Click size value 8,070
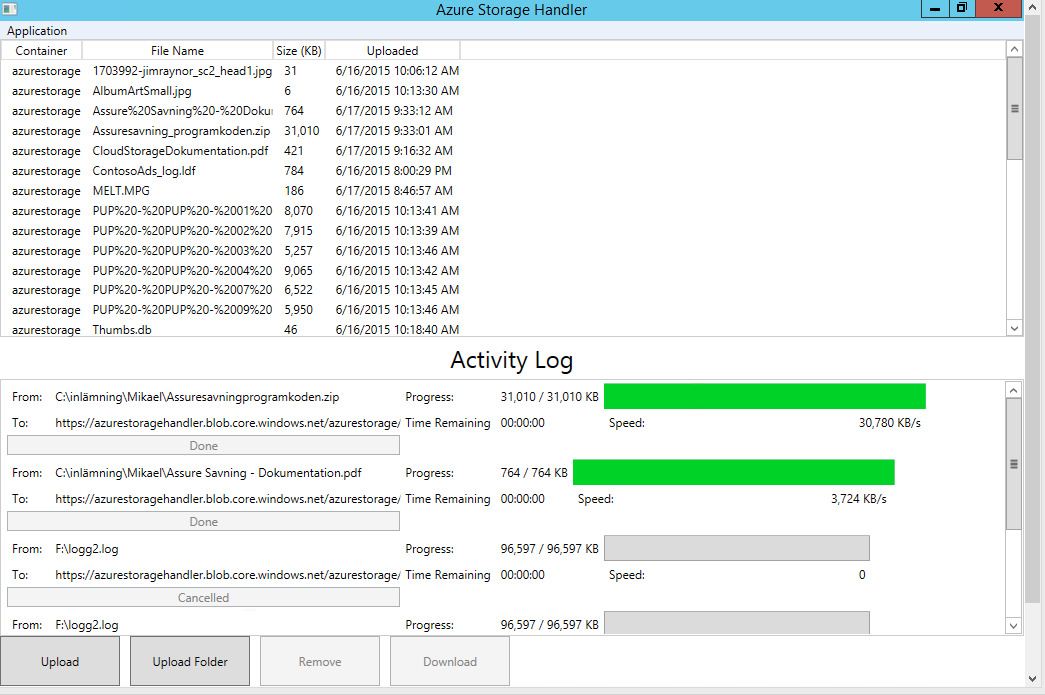 pos(298,211)
